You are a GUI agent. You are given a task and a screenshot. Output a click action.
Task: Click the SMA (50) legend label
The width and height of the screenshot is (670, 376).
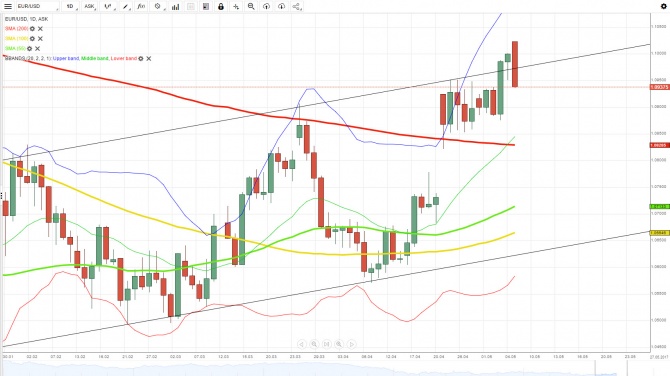click(15, 48)
